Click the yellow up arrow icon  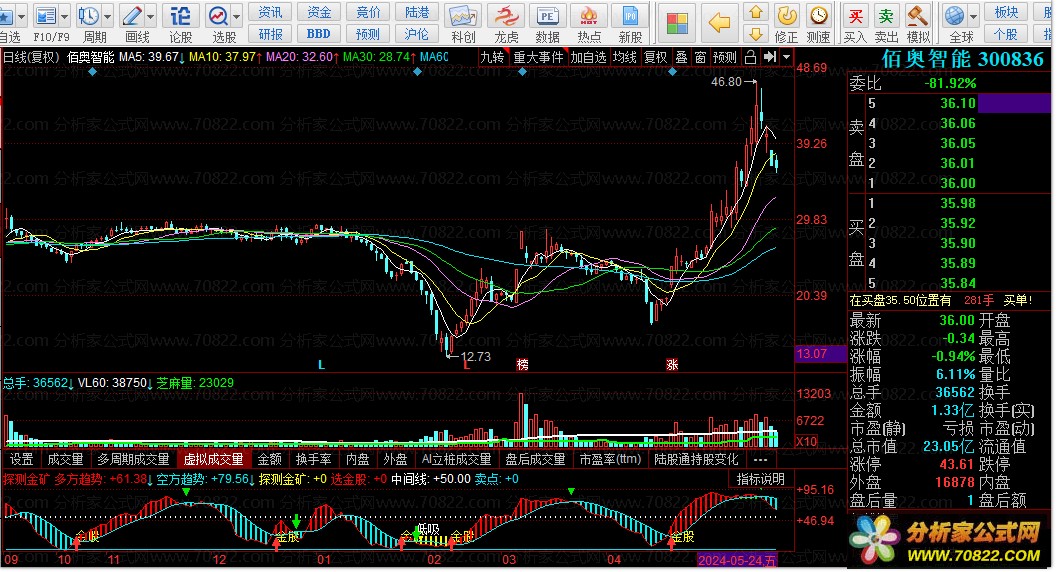[756, 11]
